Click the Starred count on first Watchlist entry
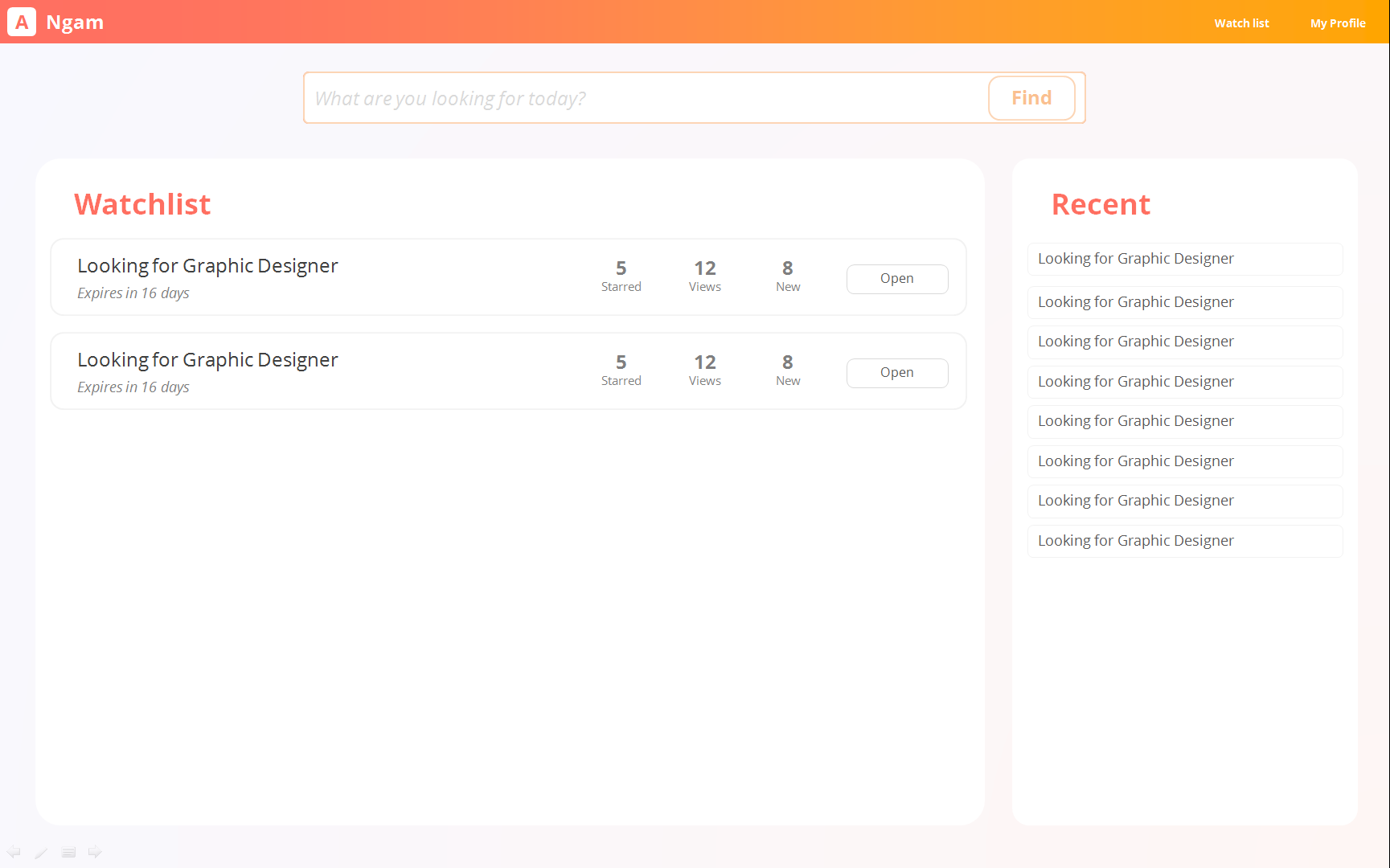Screen dimensions: 1390x868 tap(621, 276)
